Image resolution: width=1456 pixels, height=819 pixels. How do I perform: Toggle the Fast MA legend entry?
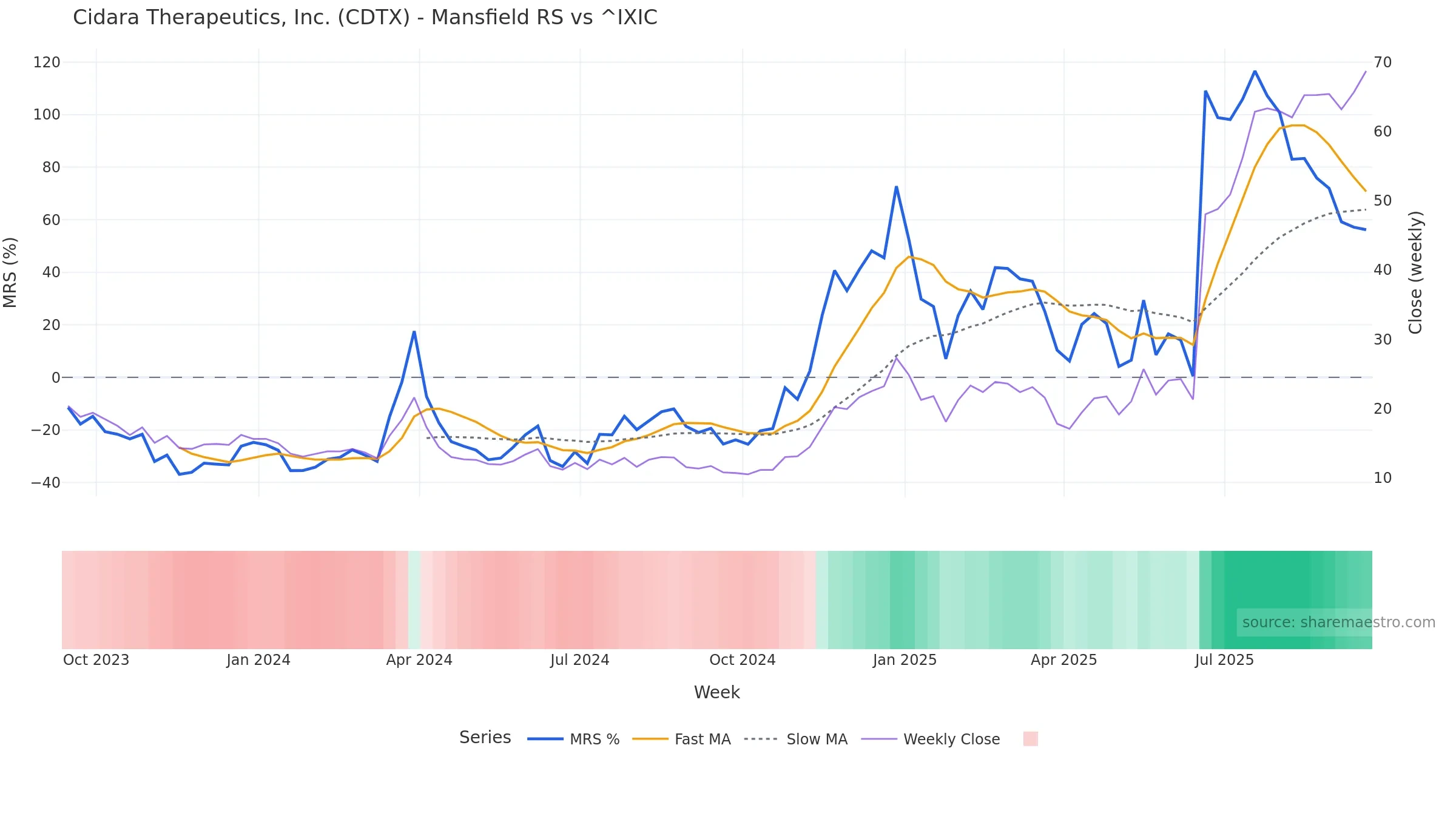point(681,739)
